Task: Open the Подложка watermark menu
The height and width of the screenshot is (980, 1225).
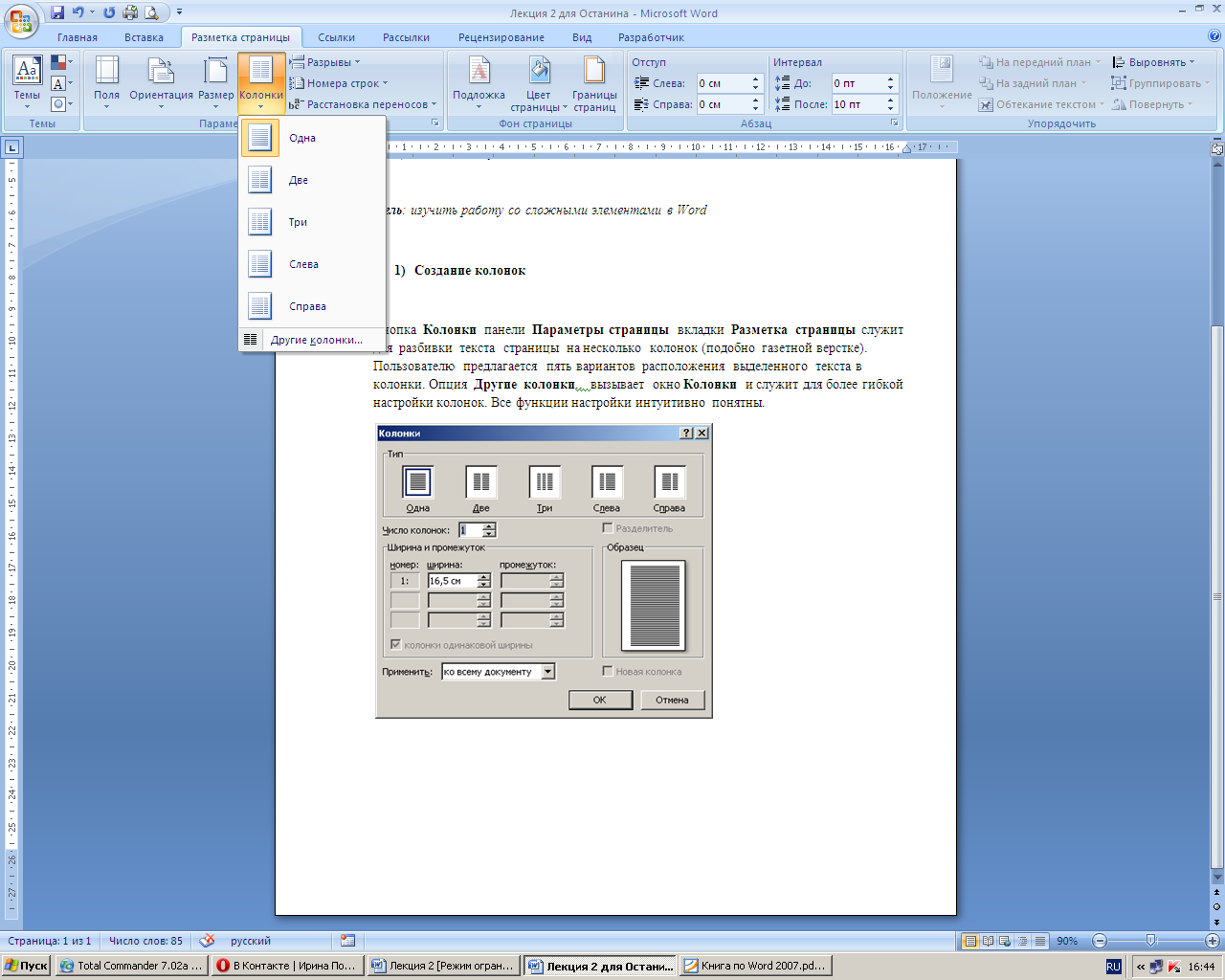Action: click(479, 82)
